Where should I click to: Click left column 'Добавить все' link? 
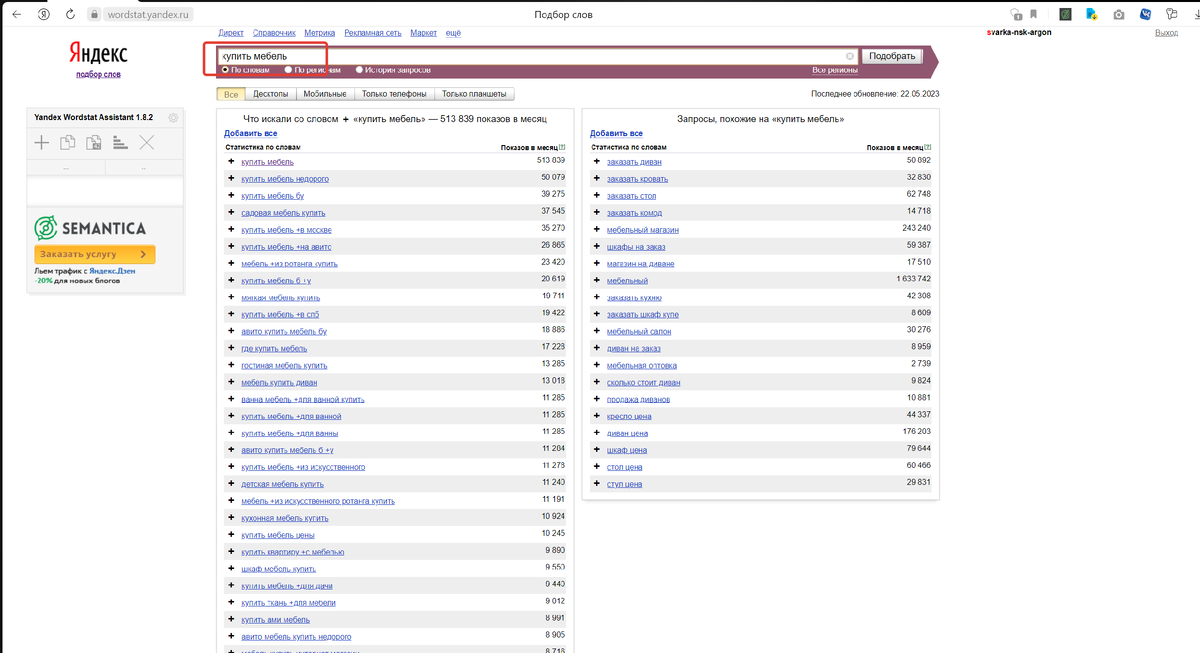click(250, 133)
